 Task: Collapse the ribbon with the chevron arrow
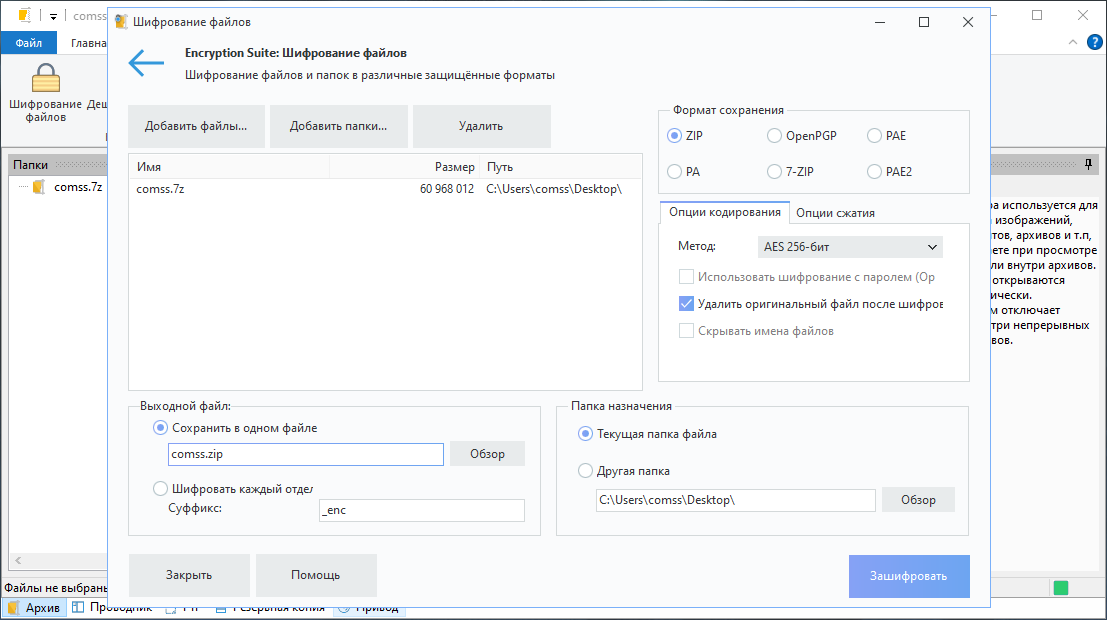(x=1072, y=43)
